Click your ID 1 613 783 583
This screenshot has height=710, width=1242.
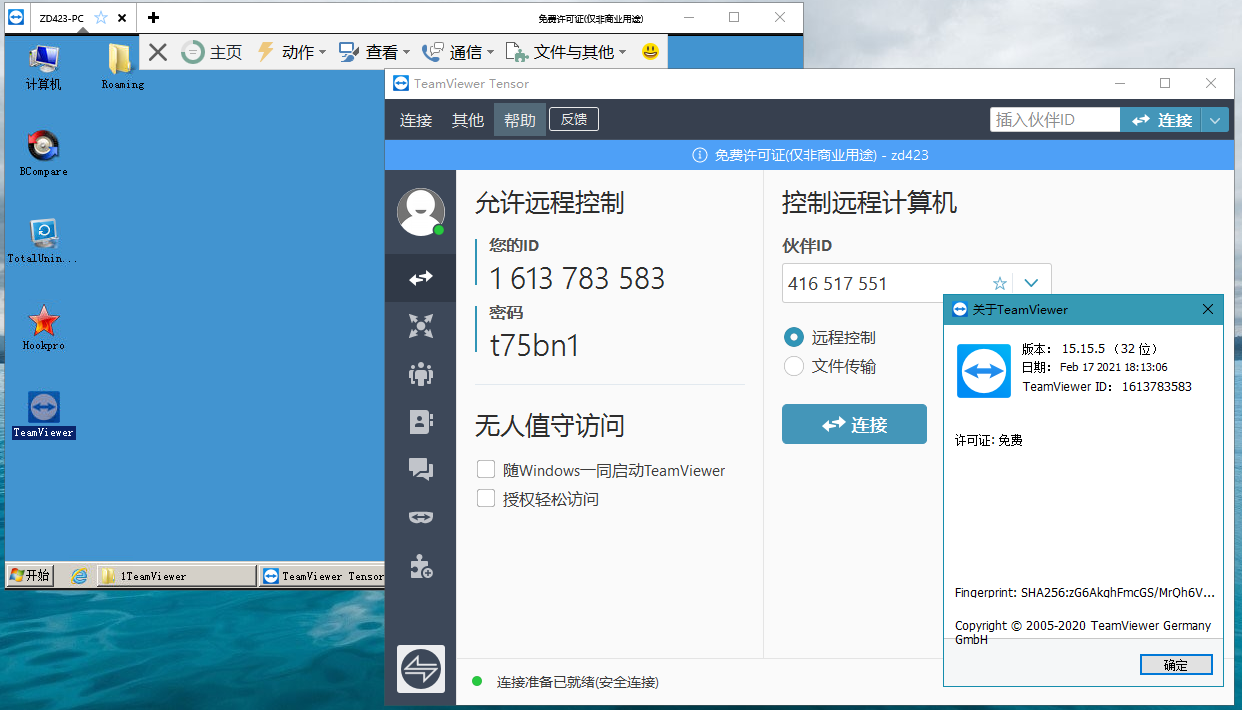[577, 278]
